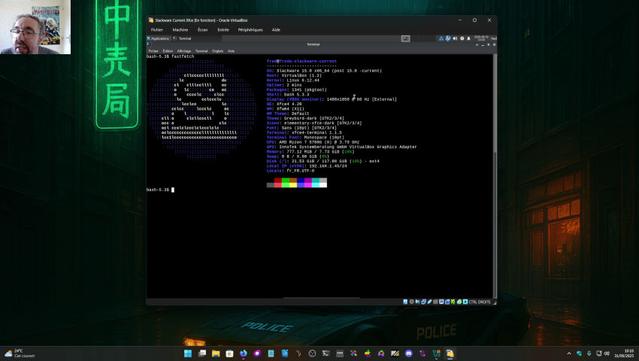Click the terminal window's vertical scrollbar
This screenshot has width=639, height=361.
click(x=495, y=177)
